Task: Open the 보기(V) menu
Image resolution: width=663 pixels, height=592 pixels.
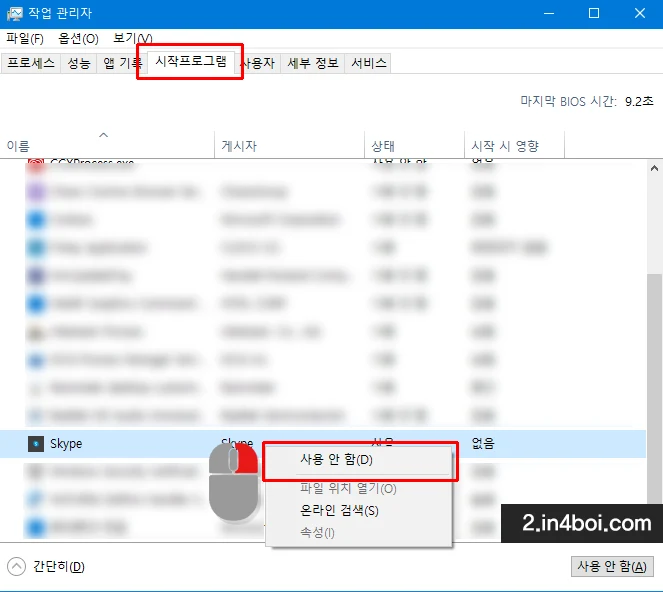Action: 132,38
